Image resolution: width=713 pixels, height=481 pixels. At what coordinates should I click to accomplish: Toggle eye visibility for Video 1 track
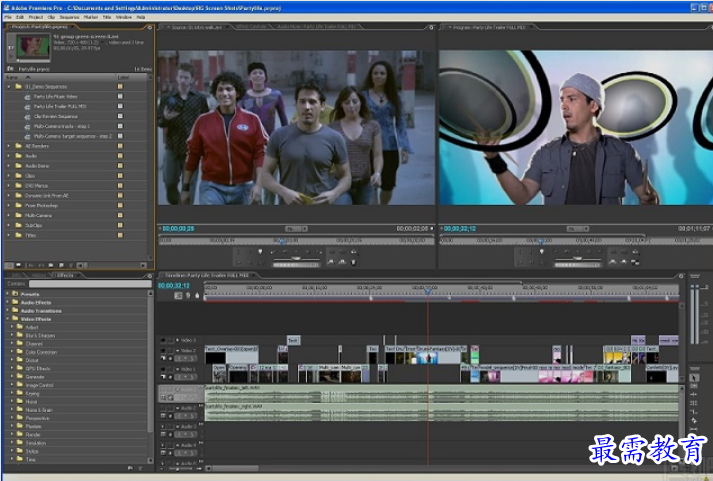[163, 369]
